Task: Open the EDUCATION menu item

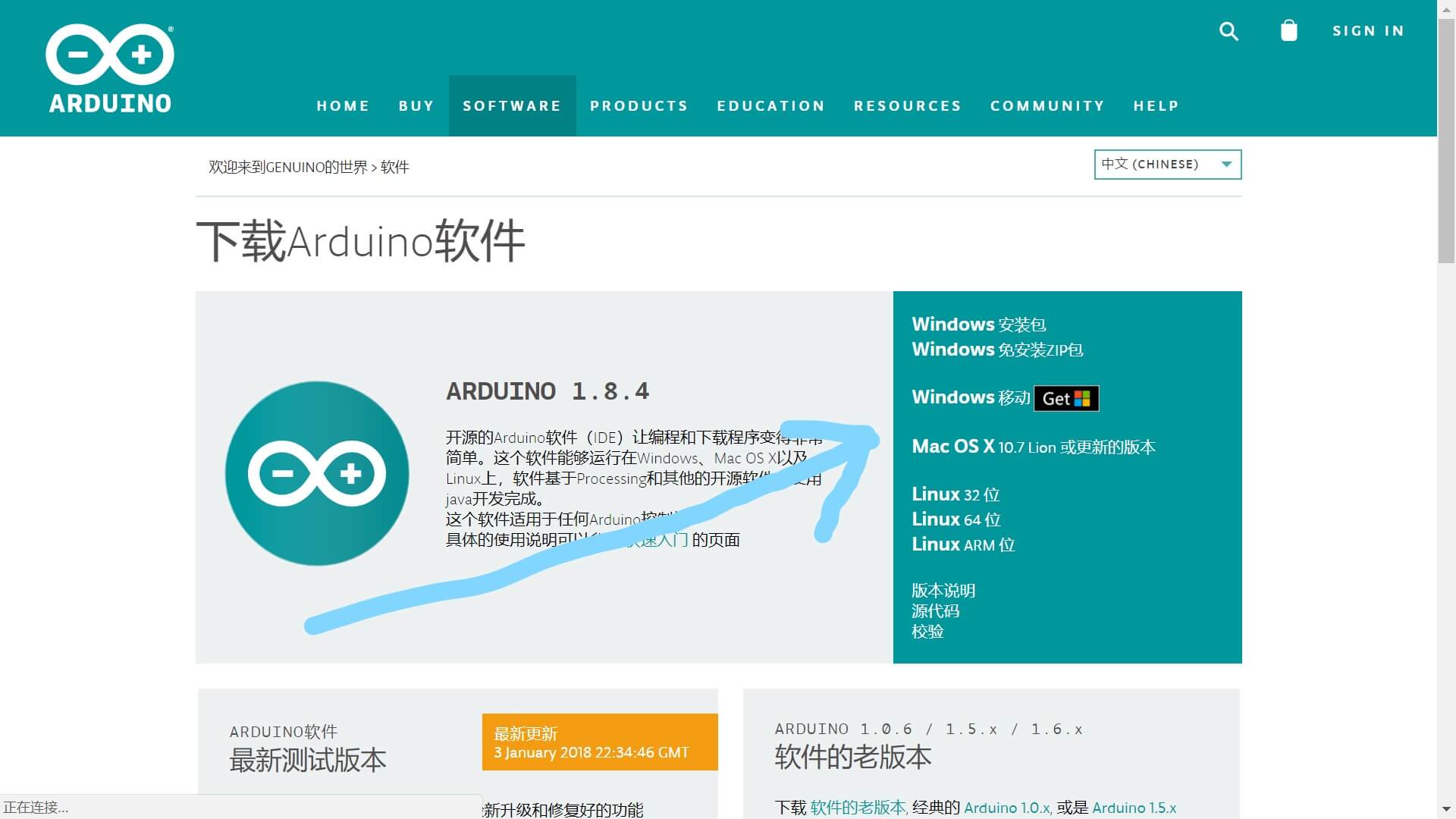Action: point(770,105)
